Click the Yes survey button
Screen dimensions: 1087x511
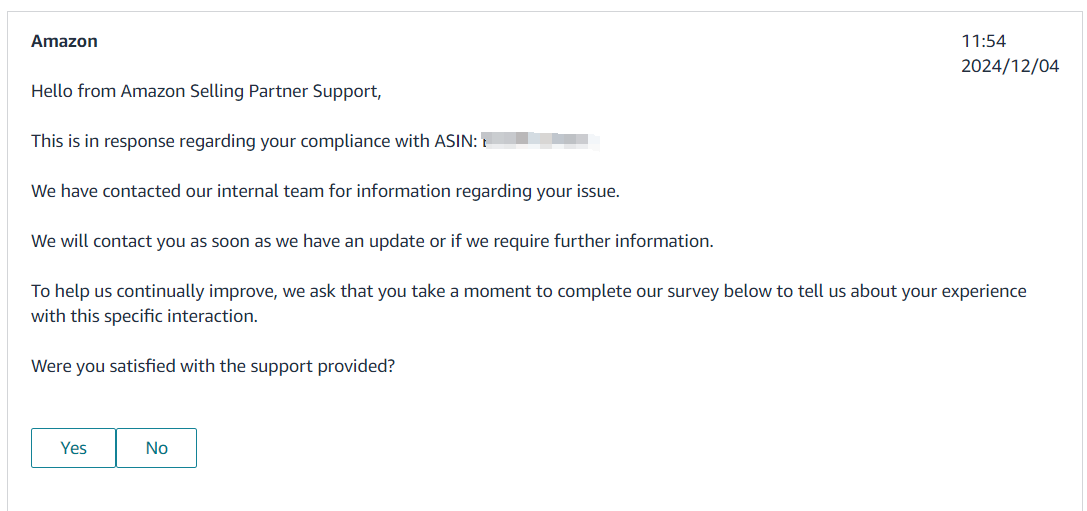73,448
